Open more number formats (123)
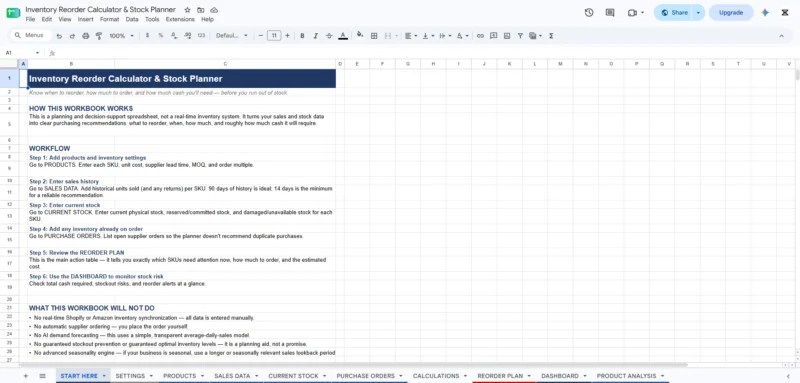 click(x=201, y=36)
